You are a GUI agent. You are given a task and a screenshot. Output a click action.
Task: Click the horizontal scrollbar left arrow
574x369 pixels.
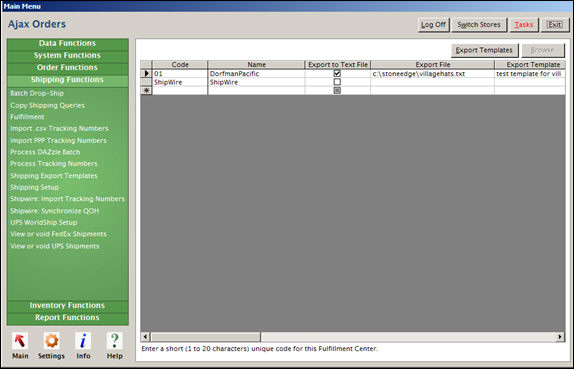[x=146, y=336]
